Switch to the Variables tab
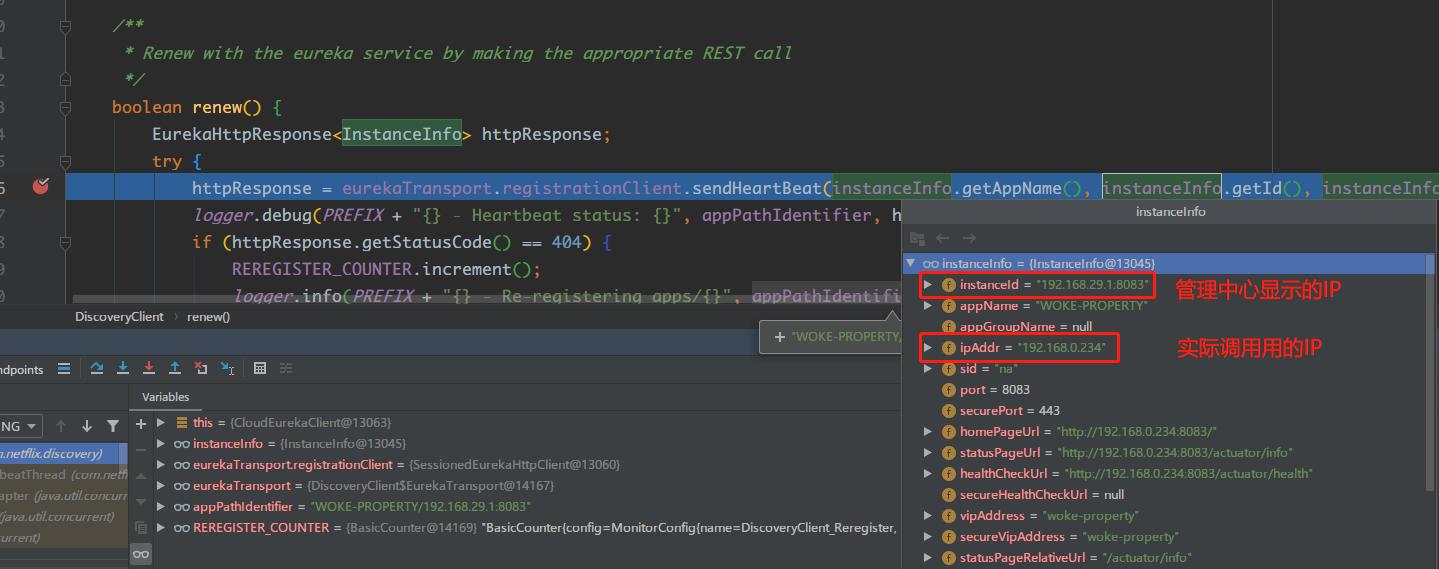Screen dimensions: 1439x569 [x=165, y=397]
